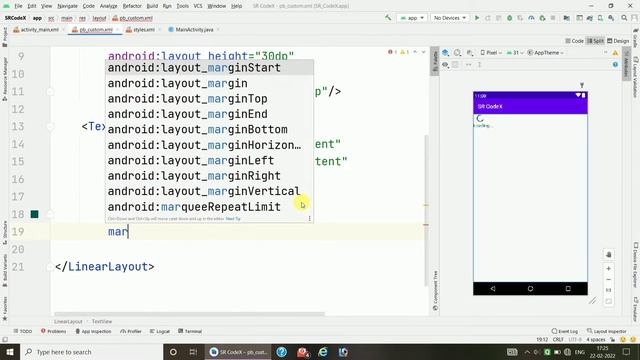
Task: Select android:marqueeRepeatLimit suggestion
Action: 209,207
